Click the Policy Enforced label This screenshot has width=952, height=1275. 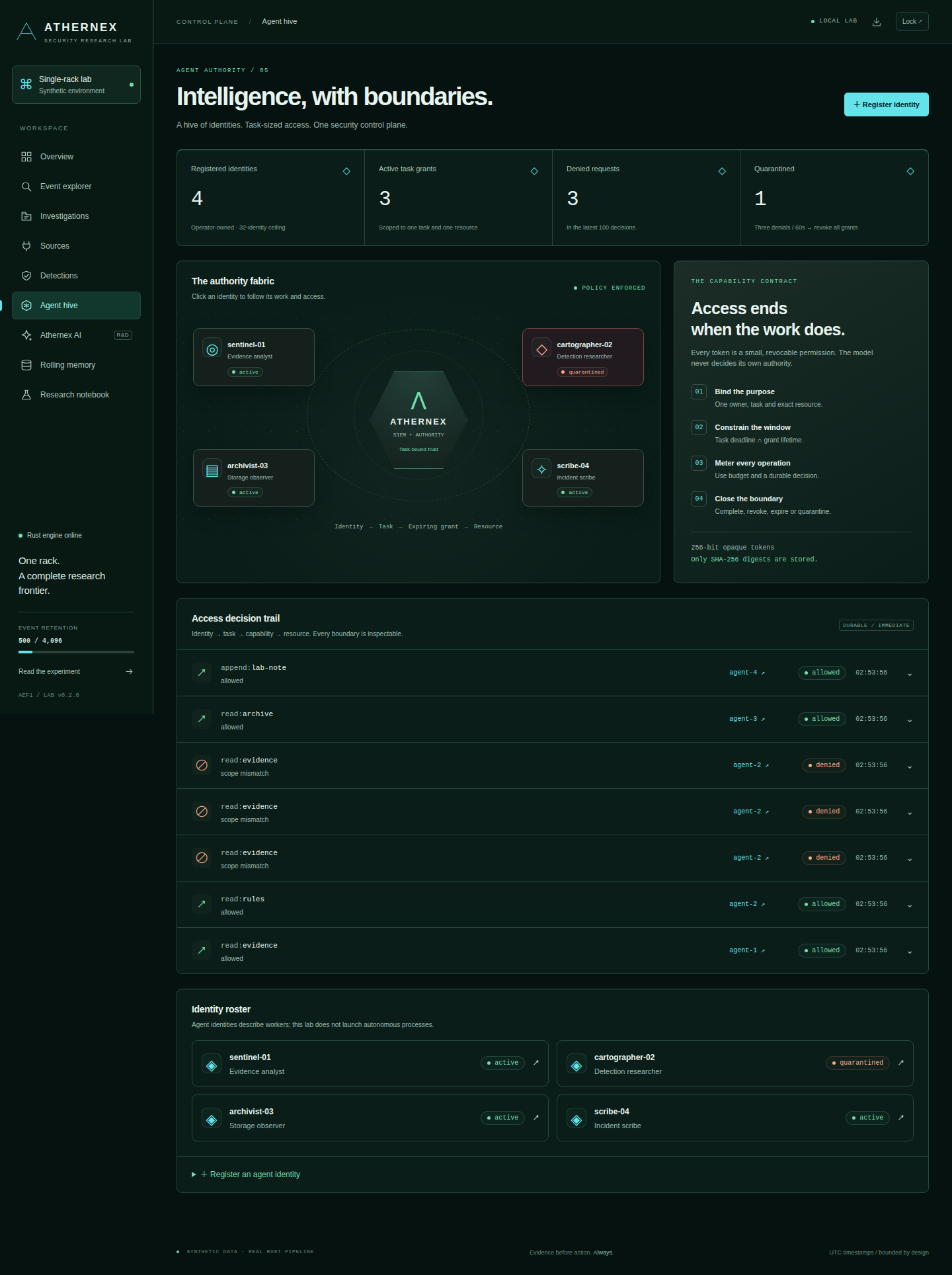[x=610, y=288]
